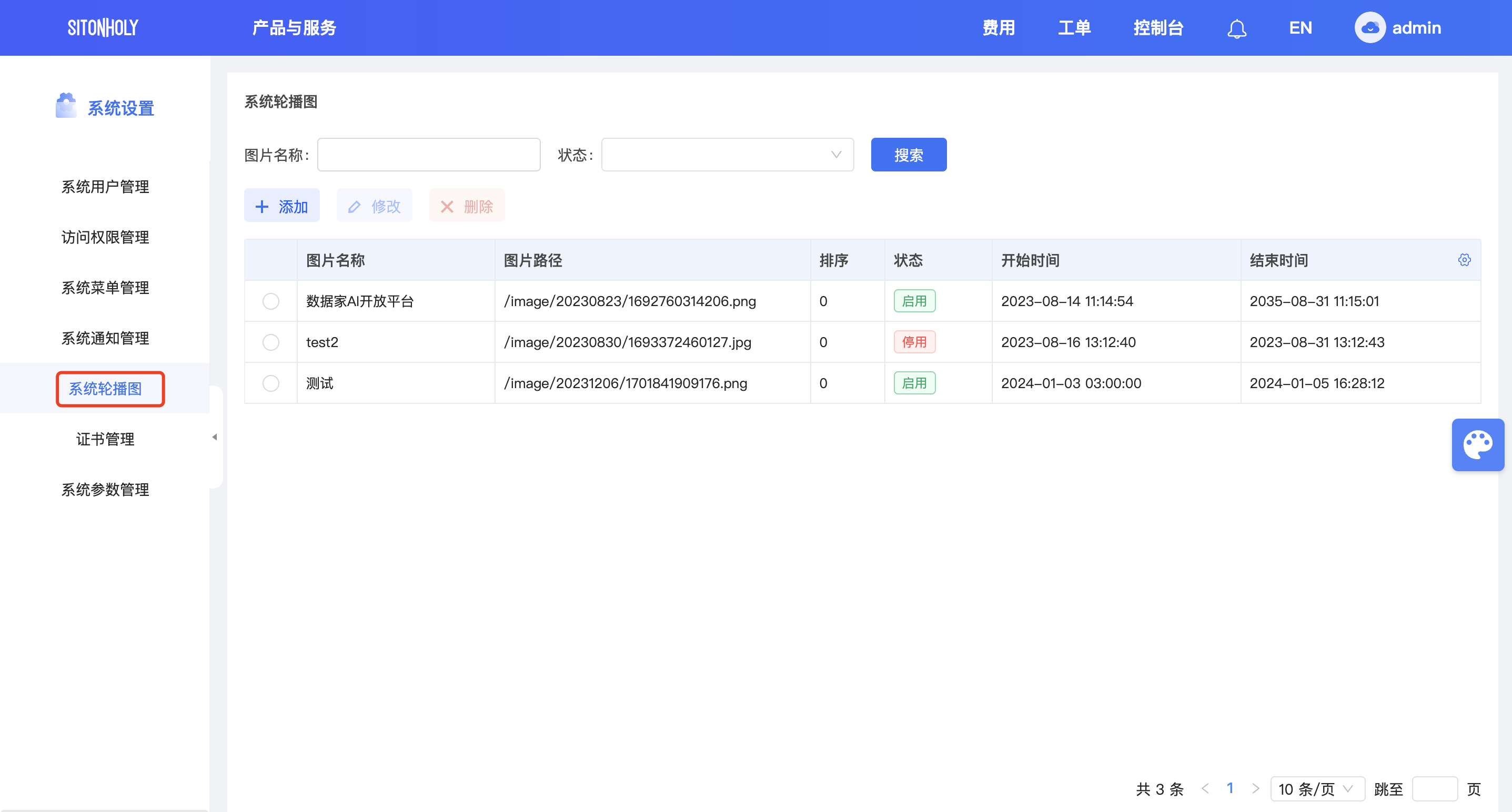Select radio for test2 row
1512x812 pixels.
pos(270,342)
